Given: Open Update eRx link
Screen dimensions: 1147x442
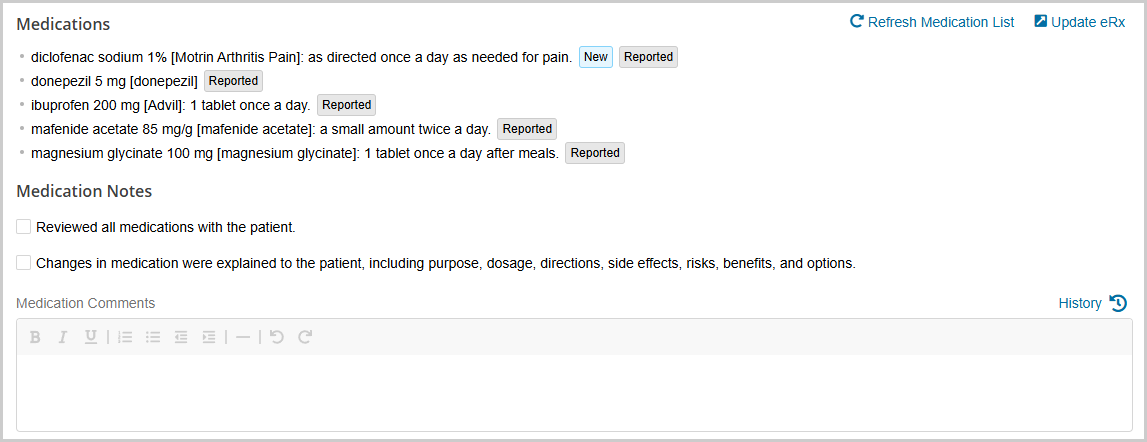Looking at the screenshot, I should [x=1079, y=22].
